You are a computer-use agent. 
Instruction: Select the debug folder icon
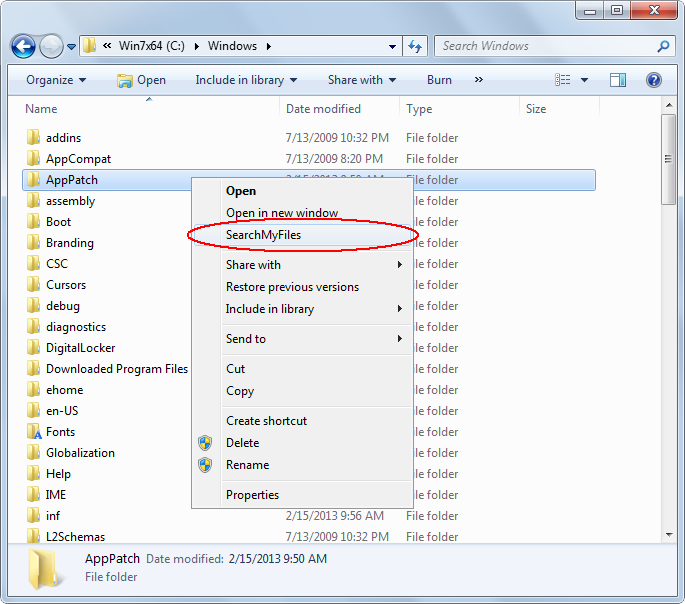33,305
